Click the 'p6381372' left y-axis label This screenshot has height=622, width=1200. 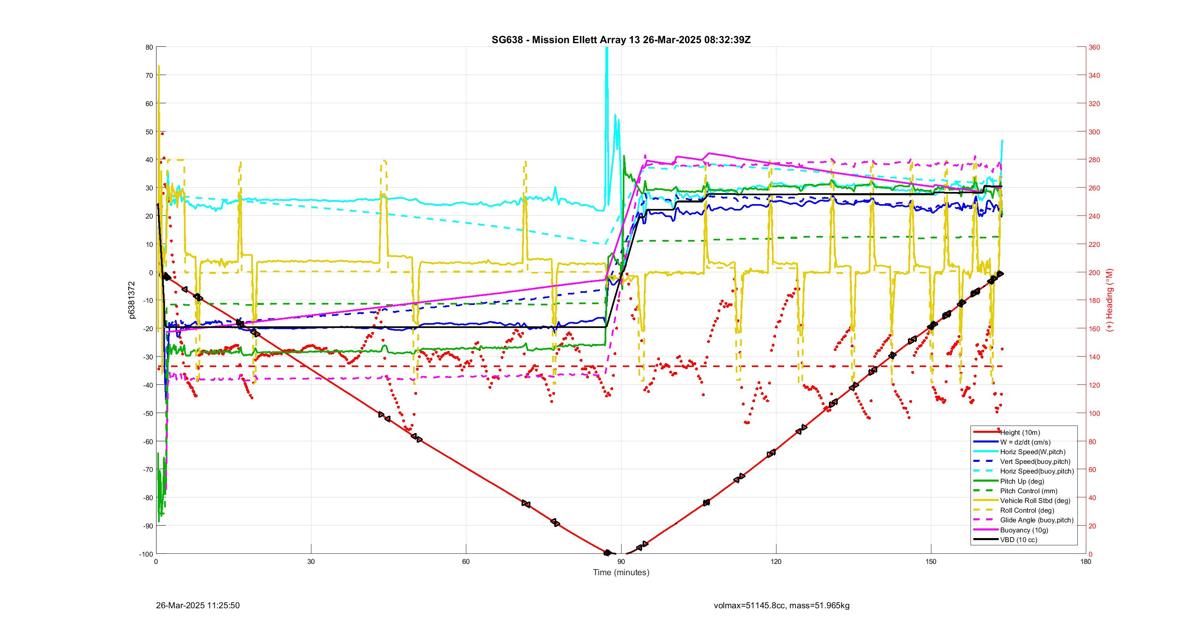coord(132,300)
